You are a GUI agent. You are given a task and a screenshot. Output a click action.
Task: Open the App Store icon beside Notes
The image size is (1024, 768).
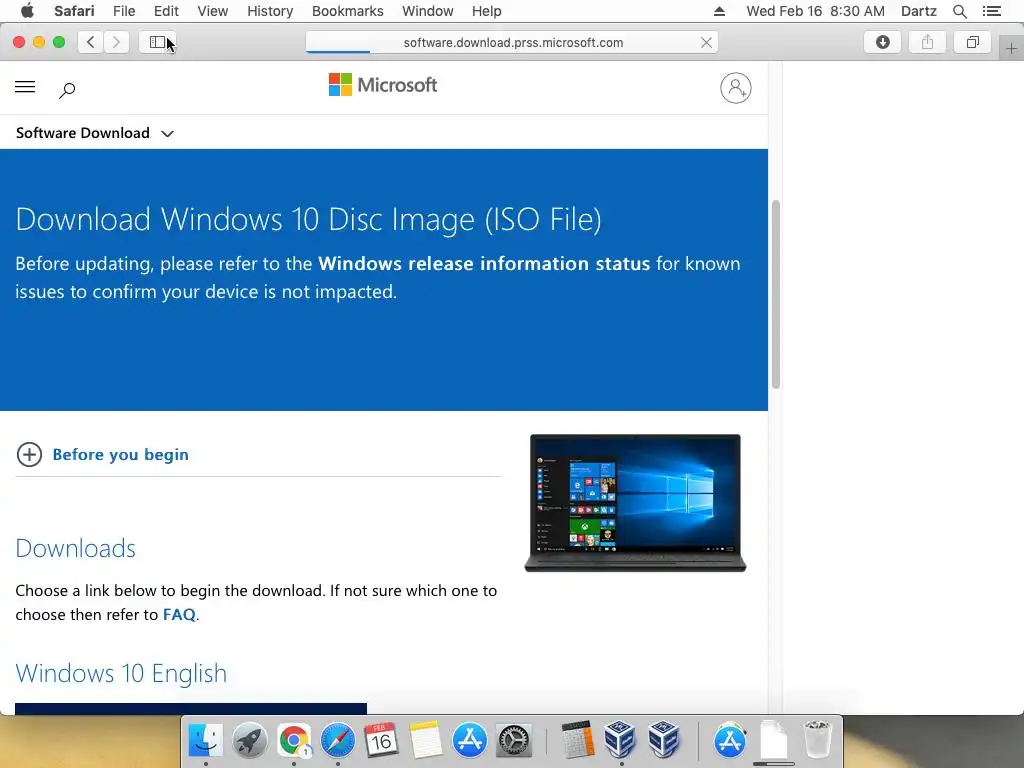coord(470,741)
